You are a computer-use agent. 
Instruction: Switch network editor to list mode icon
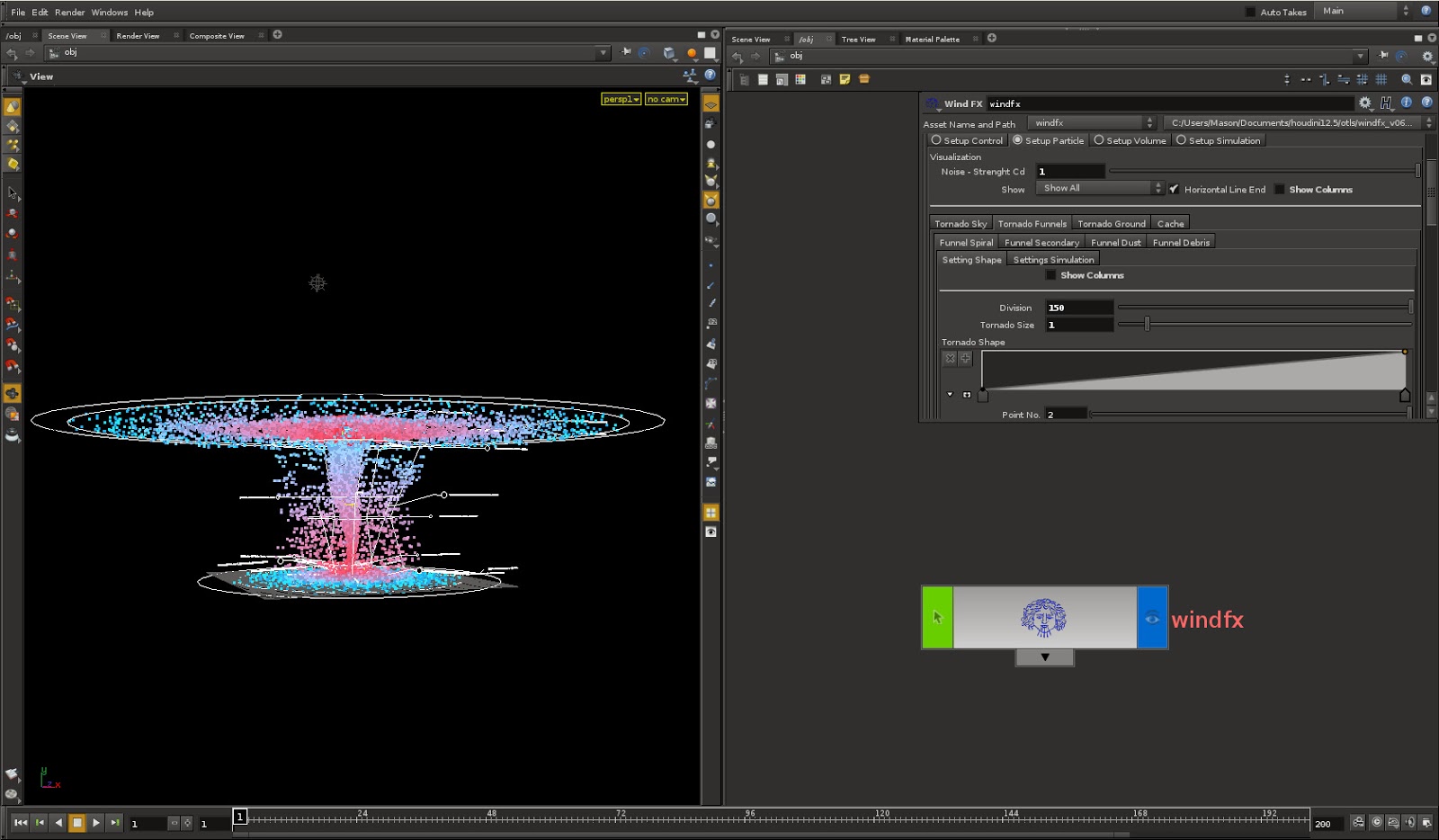[x=763, y=80]
